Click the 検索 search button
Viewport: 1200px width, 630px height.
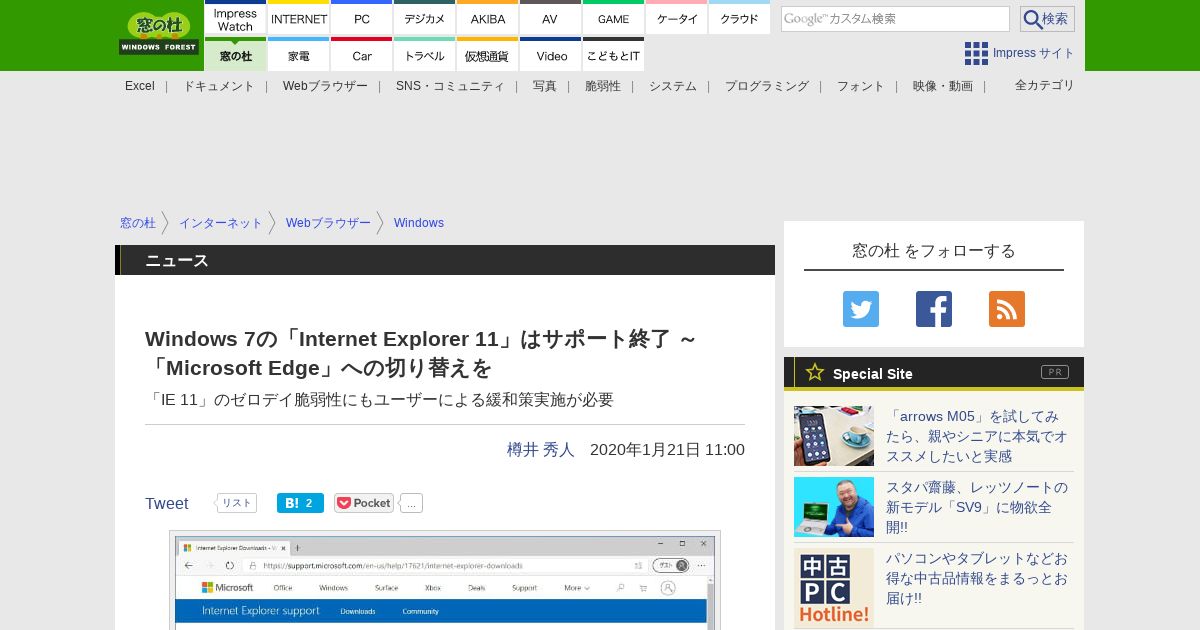point(1047,19)
